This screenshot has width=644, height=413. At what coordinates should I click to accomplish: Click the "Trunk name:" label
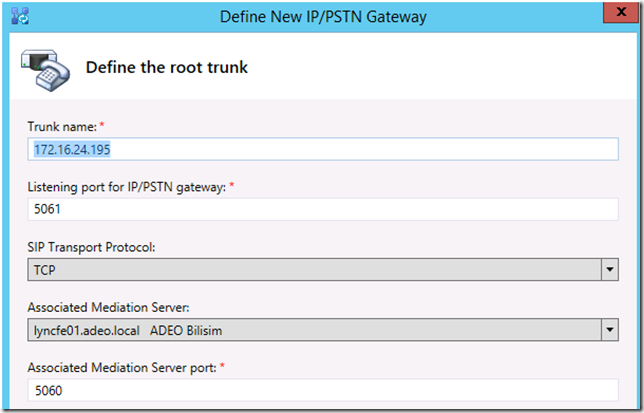(61, 126)
